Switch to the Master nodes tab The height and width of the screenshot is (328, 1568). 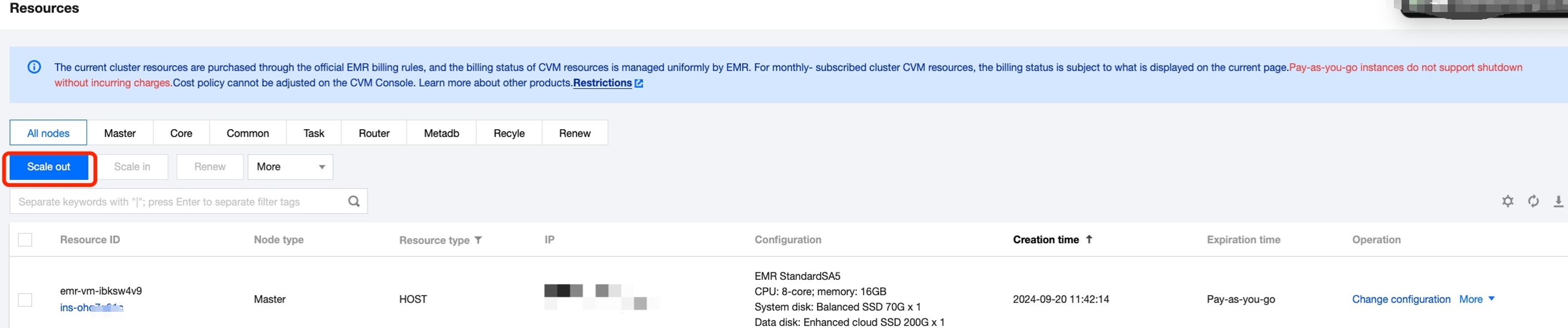pyautogui.click(x=119, y=133)
